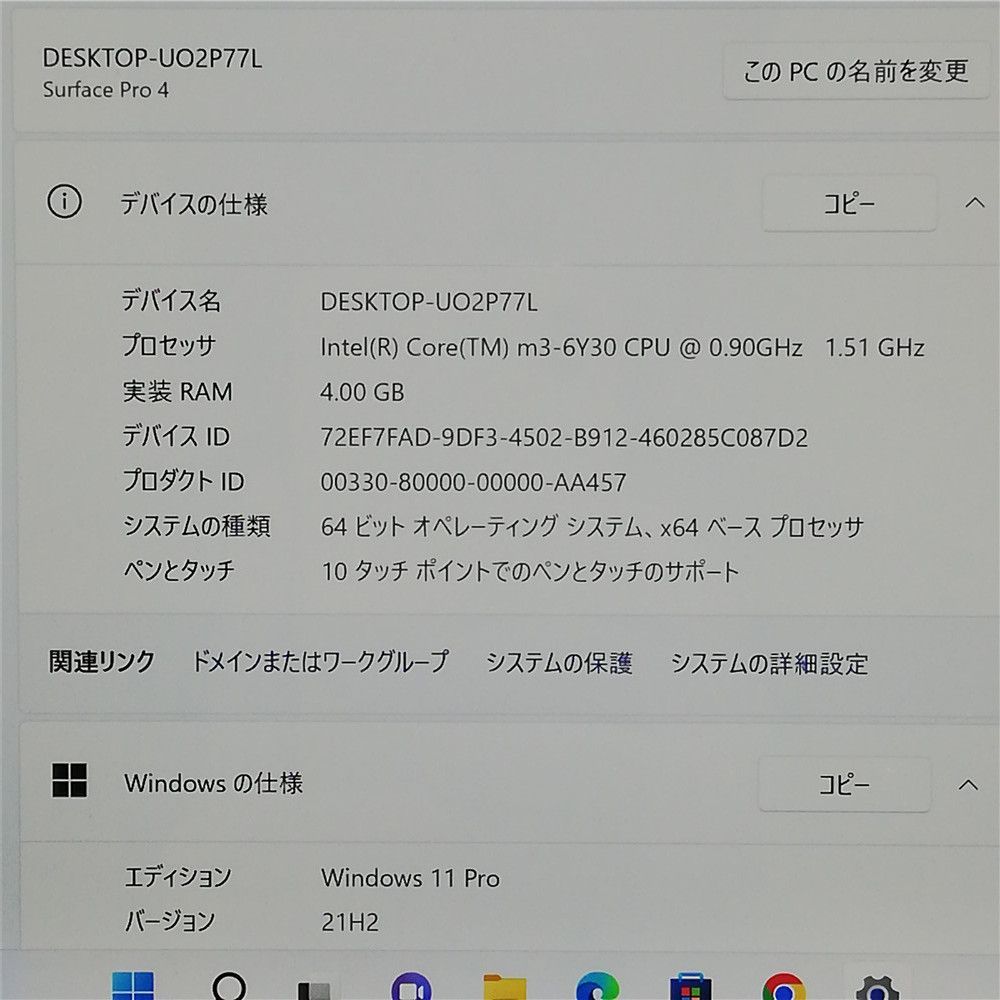Collapse the Windows の仕様 section chevron
The image size is (1000, 1000).
point(968,784)
